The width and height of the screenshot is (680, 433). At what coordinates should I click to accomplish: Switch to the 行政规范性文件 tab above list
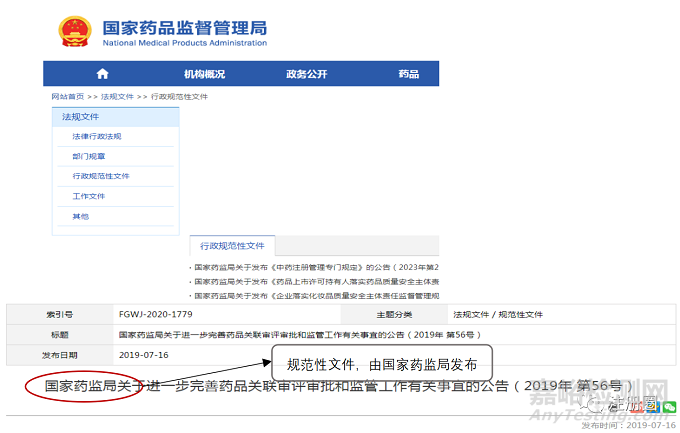point(232,245)
